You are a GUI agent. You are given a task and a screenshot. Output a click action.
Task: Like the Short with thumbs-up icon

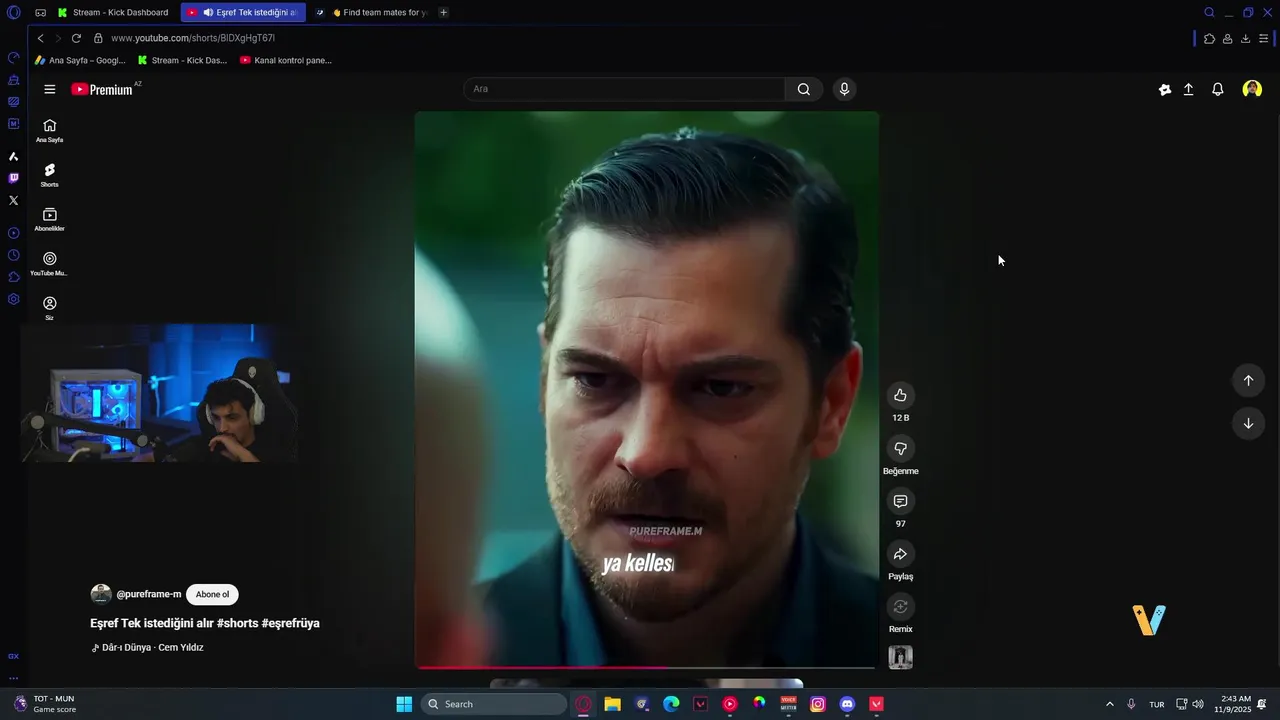pyautogui.click(x=900, y=395)
